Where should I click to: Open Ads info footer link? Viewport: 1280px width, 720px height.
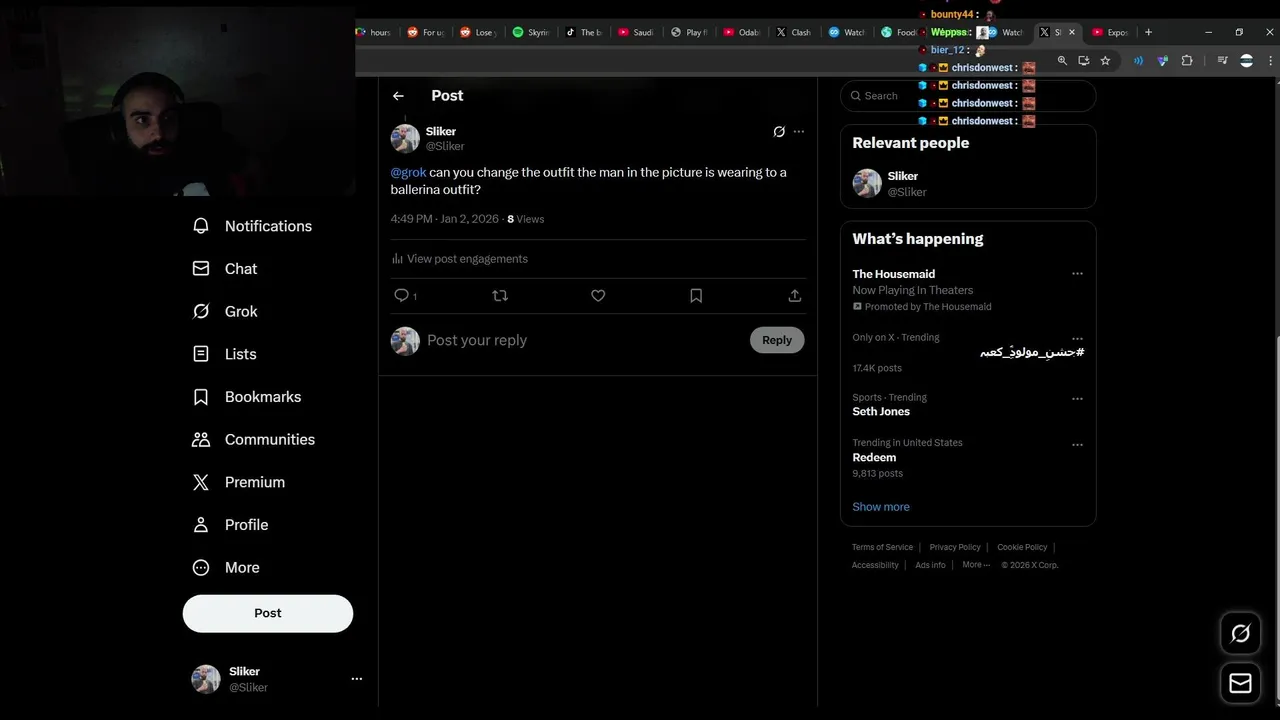click(930, 565)
